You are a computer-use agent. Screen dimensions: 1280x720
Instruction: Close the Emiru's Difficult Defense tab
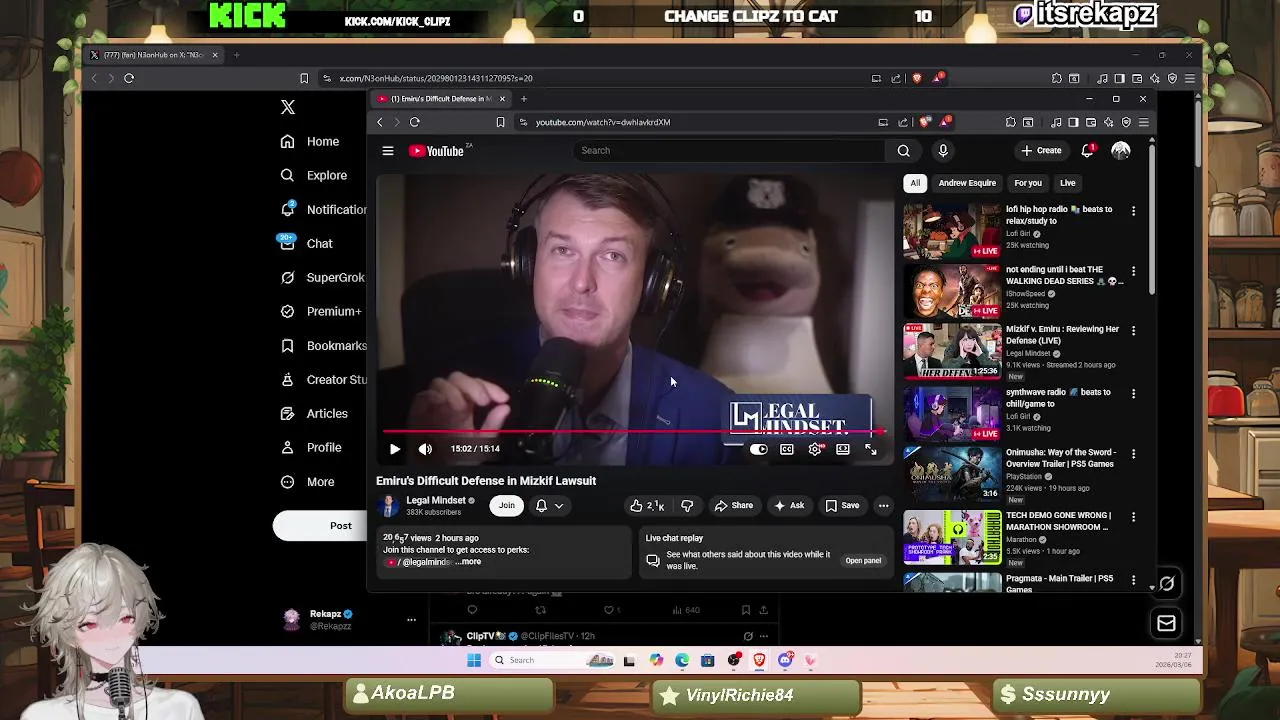tap(502, 99)
